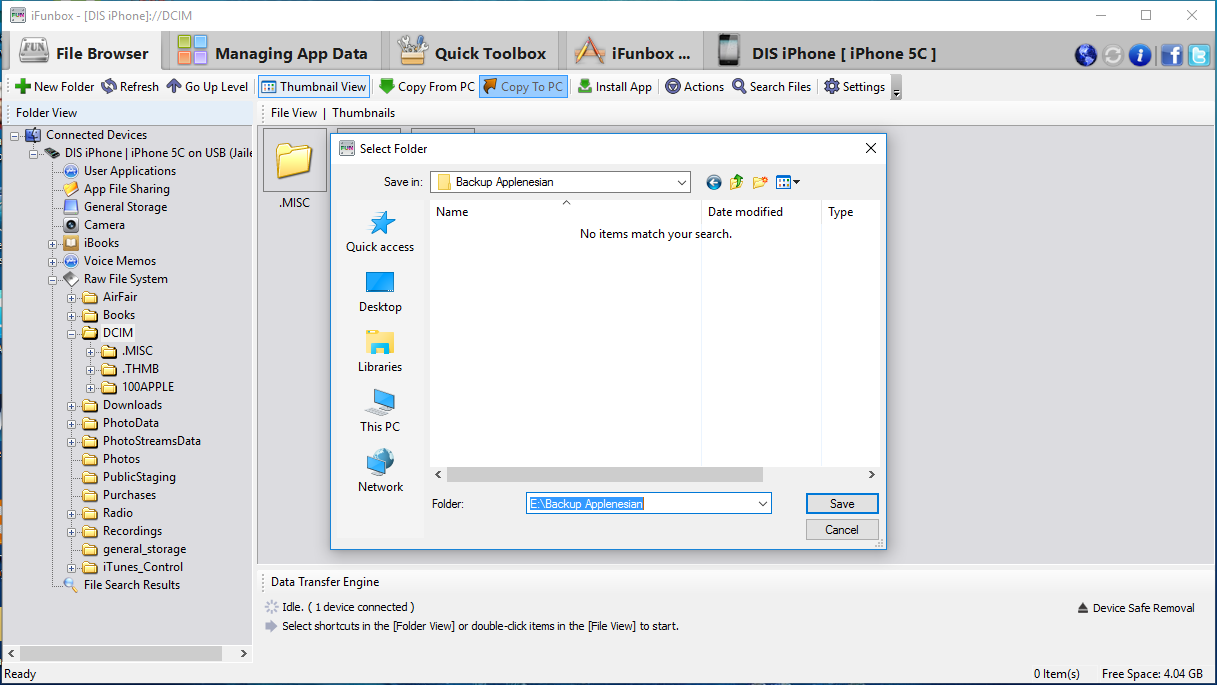
Task: Open the View Menu icon dropdown
Action: tap(788, 182)
